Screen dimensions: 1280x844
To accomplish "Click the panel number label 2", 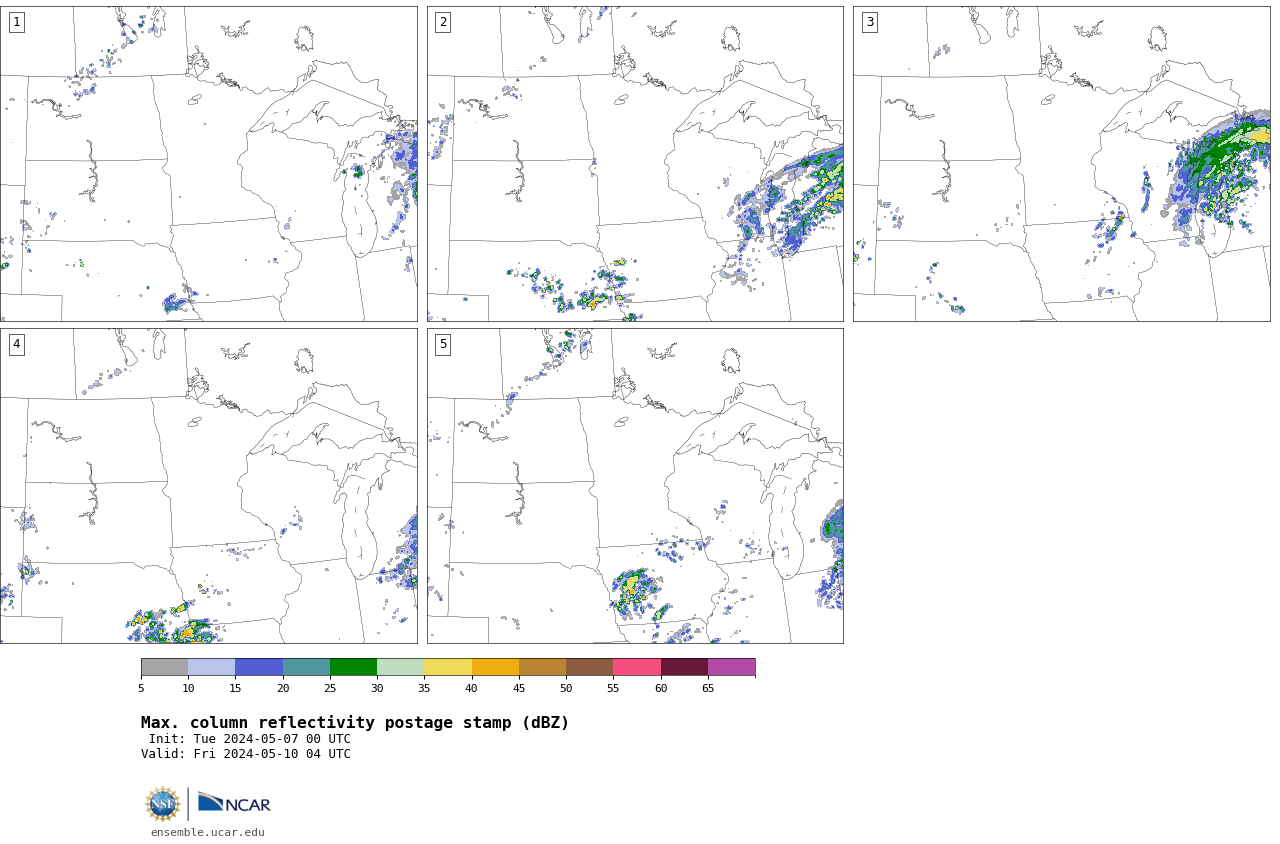I will (x=443, y=22).
